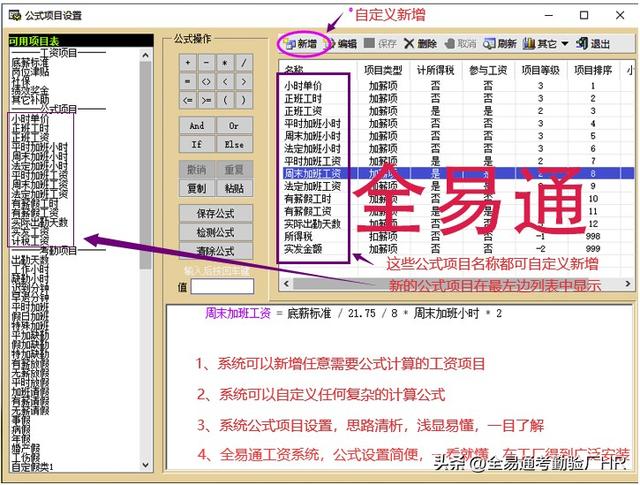The width and height of the screenshot is (640, 485).
Task: Click the 粘贴 (paste) button
Action: click(234, 188)
